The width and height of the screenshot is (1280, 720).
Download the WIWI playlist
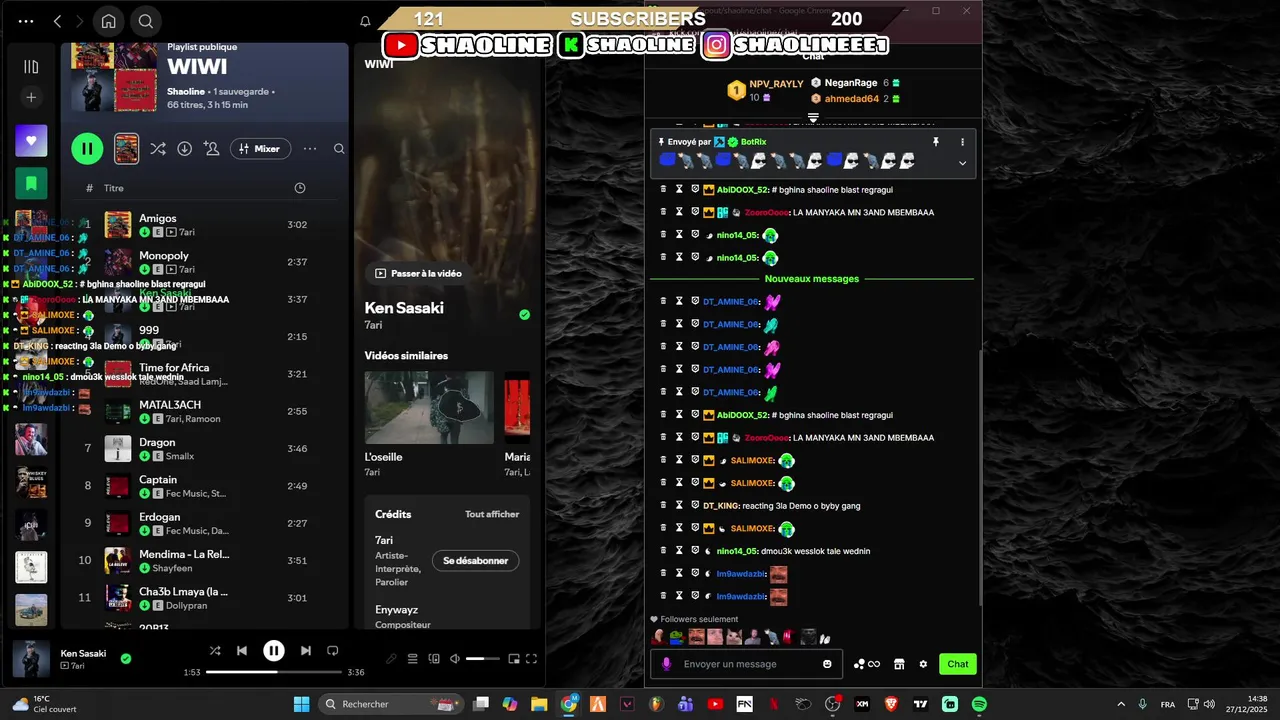(185, 149)
